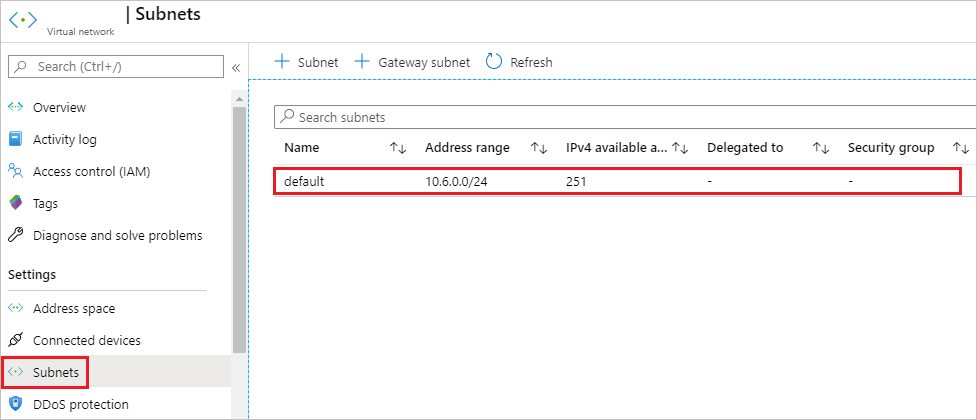Click the DDoS protection shield icon

coord(16,404)
